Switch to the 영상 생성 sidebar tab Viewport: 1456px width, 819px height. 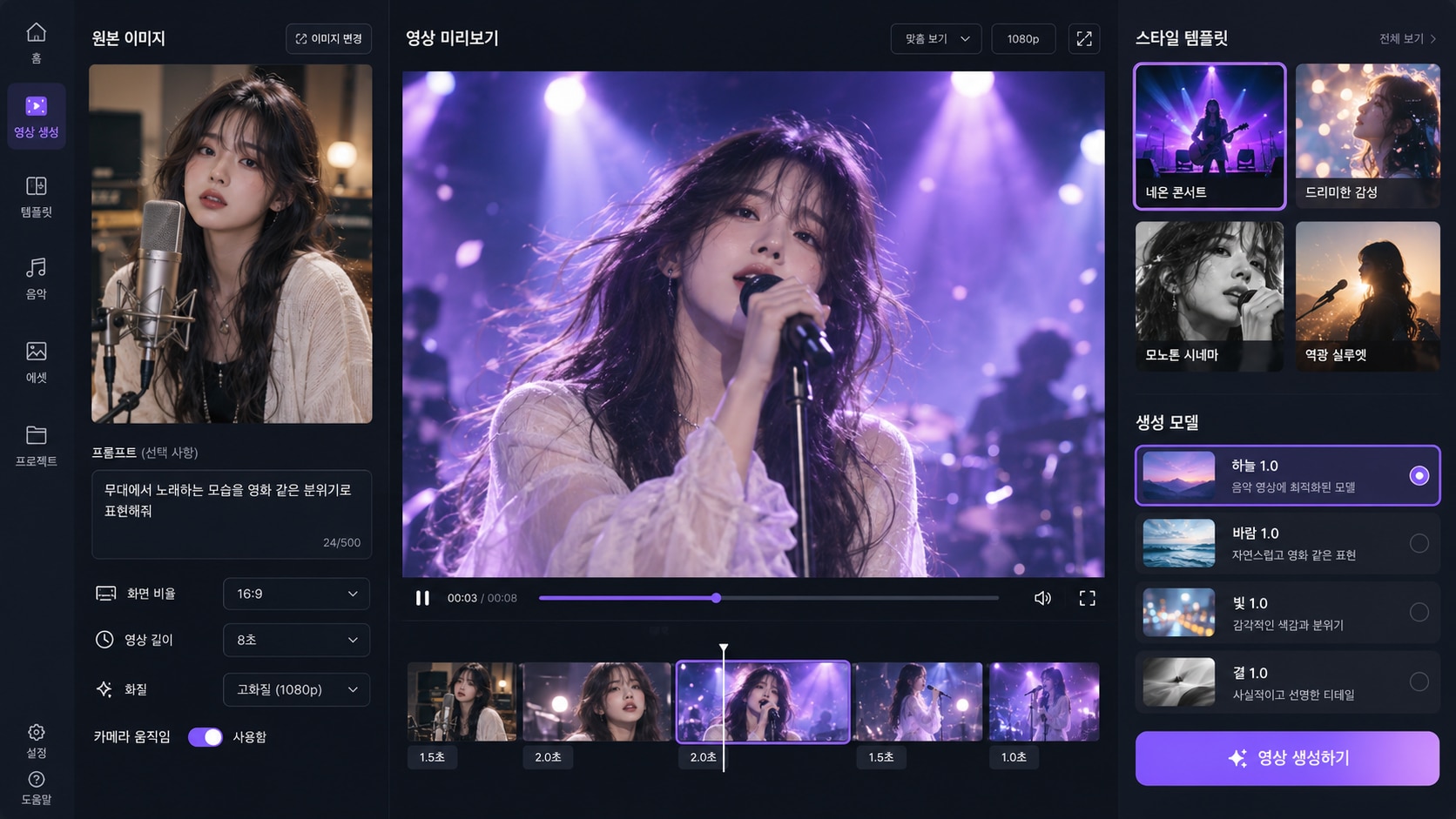36,117
